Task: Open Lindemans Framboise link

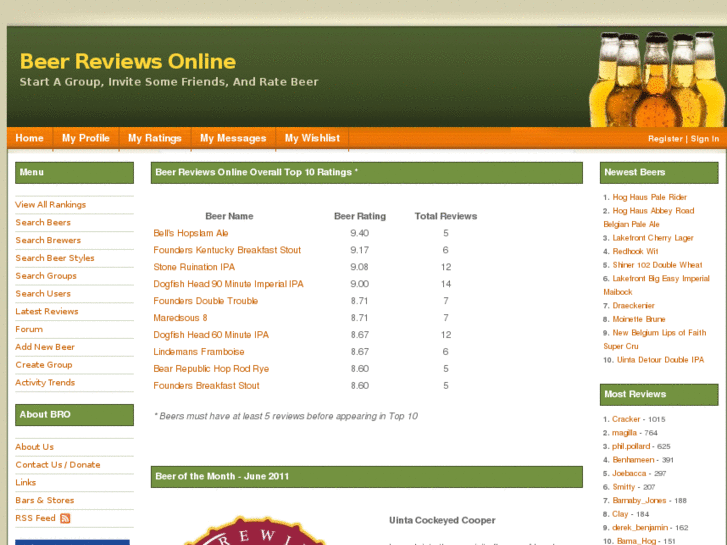Action: click(x=199, y=352)
